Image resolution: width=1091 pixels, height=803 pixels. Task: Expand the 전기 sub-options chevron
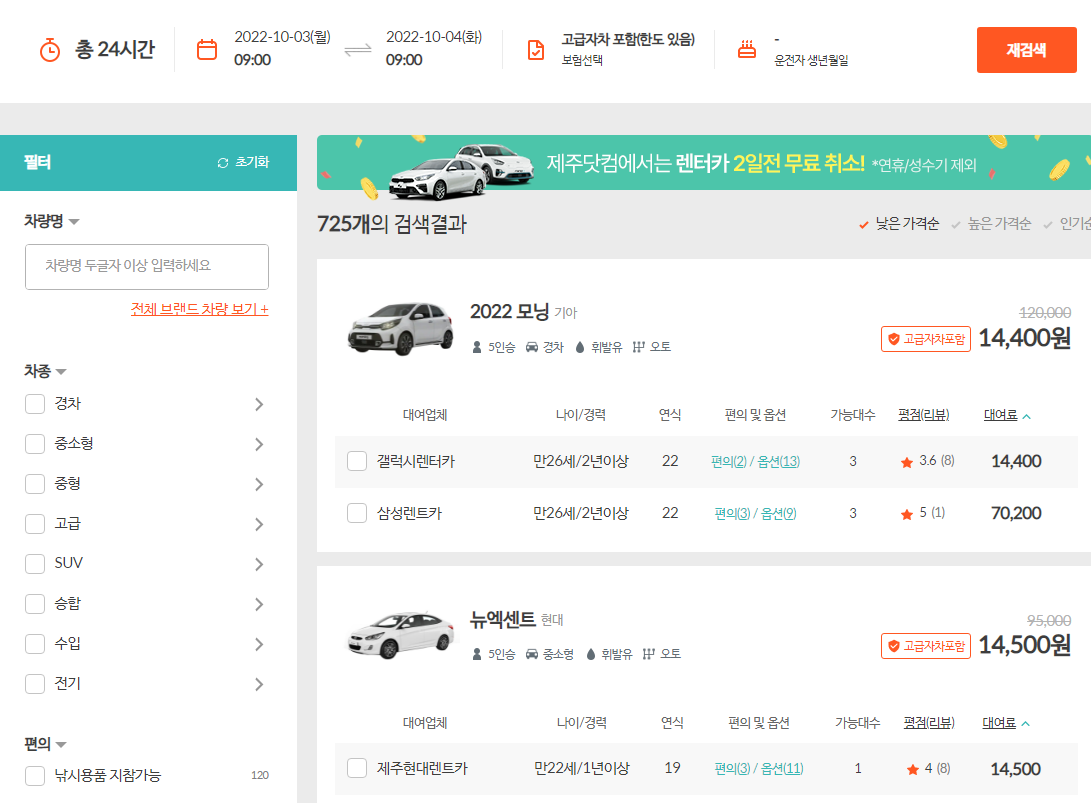click(x=259, y=684)
